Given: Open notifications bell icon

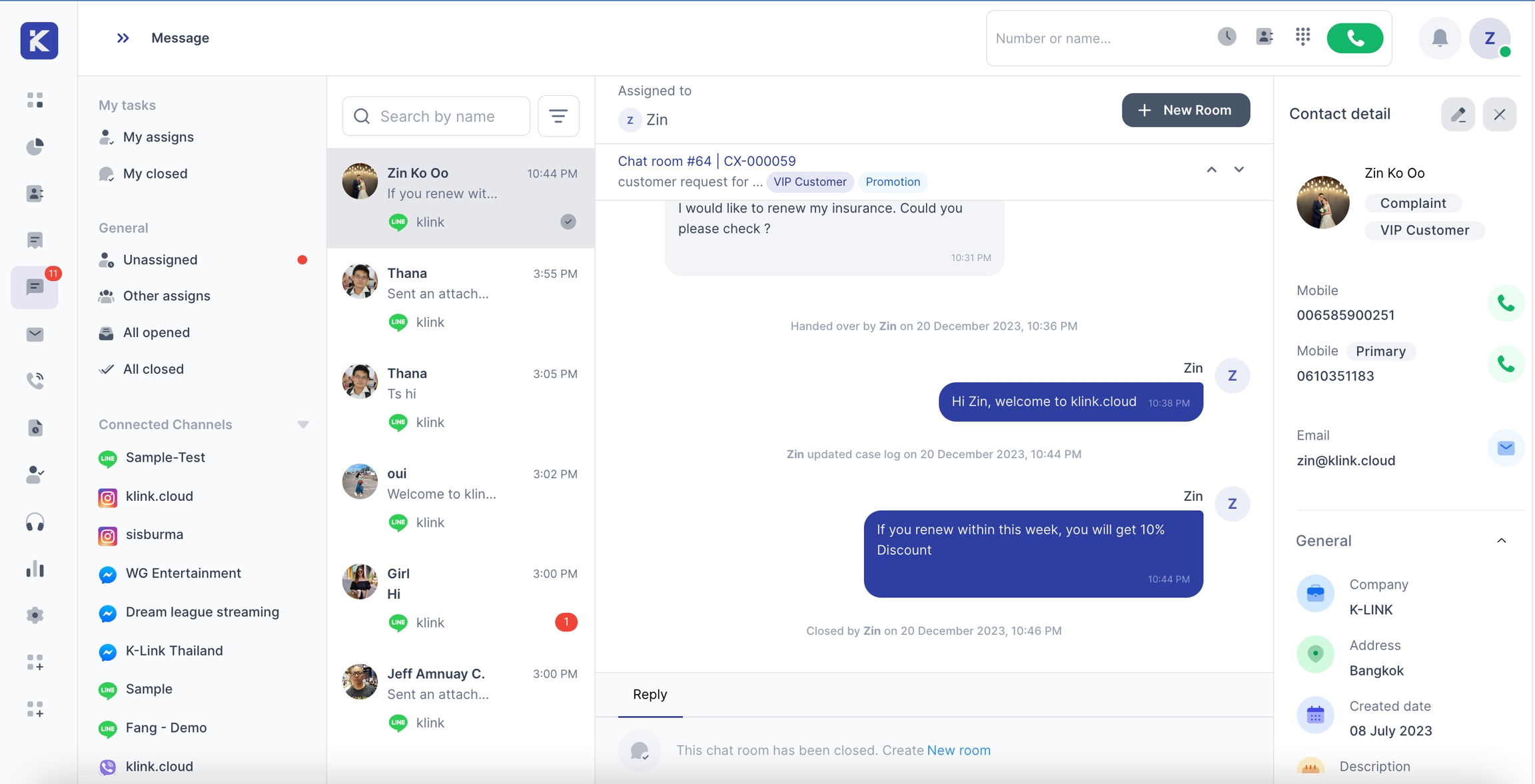Looking at the screenshot, I should [1439, 38].
